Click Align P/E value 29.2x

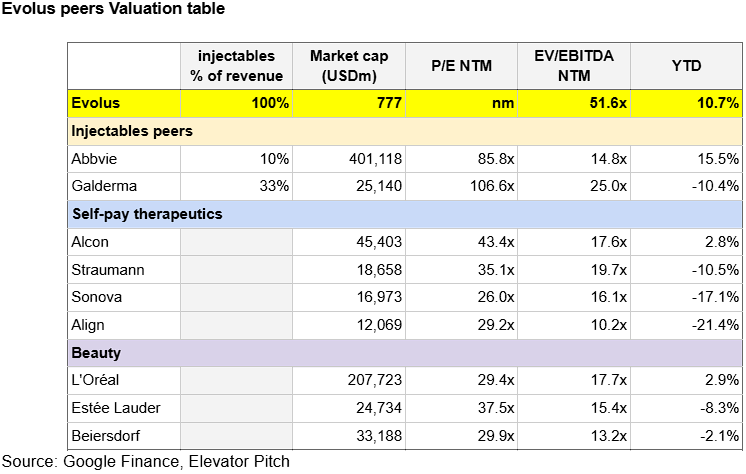click(x=496, y=325)
